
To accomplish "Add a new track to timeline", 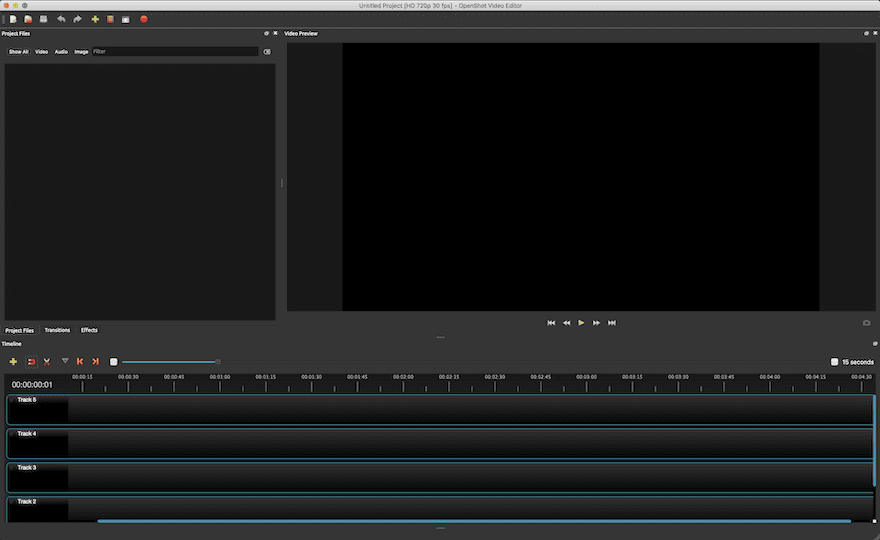I will (x=13, y=361).
